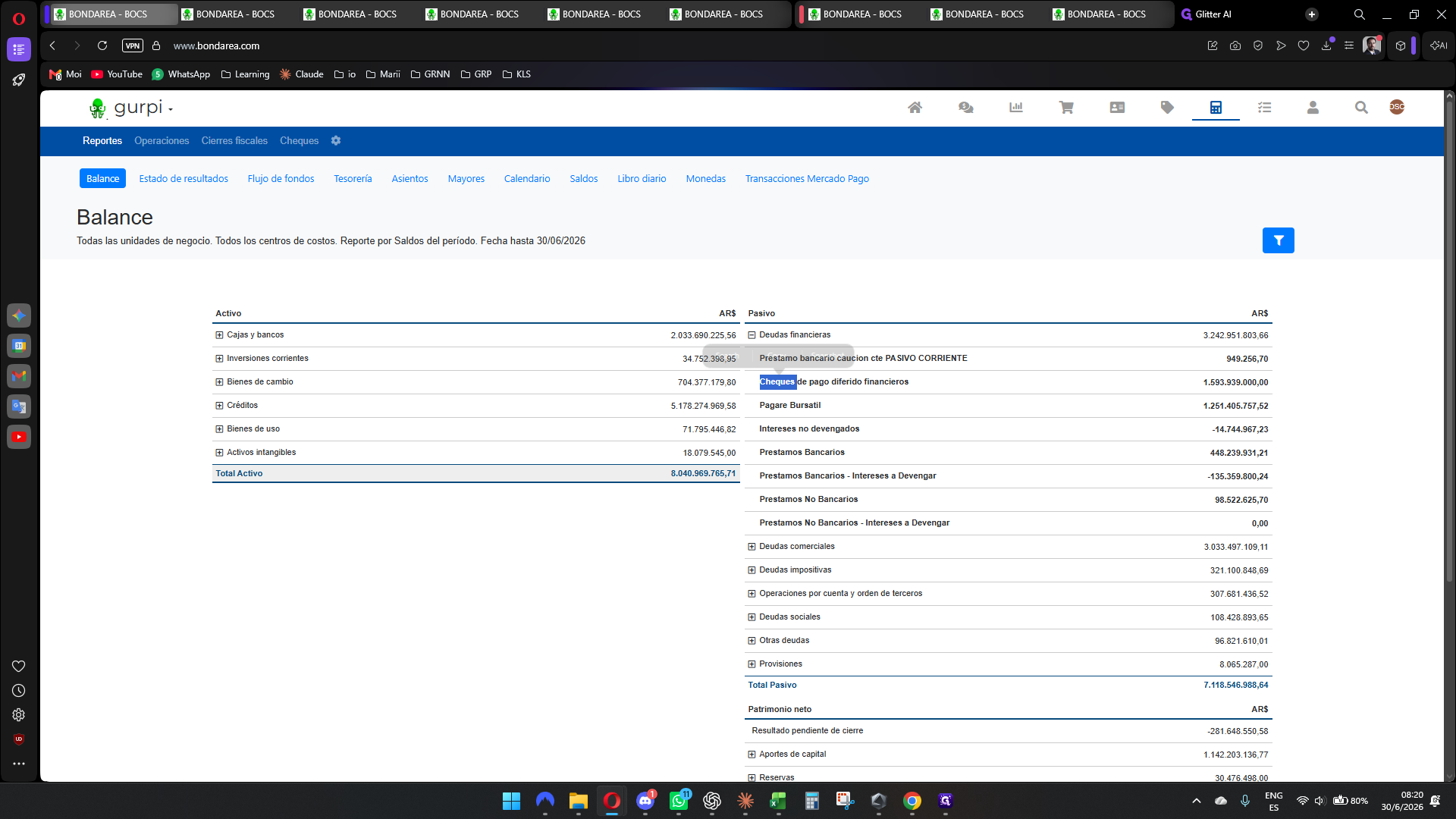Viewport: 1456px width, 819px height.
Task: Expand Otras deudas row
Action: click(752, 641)
